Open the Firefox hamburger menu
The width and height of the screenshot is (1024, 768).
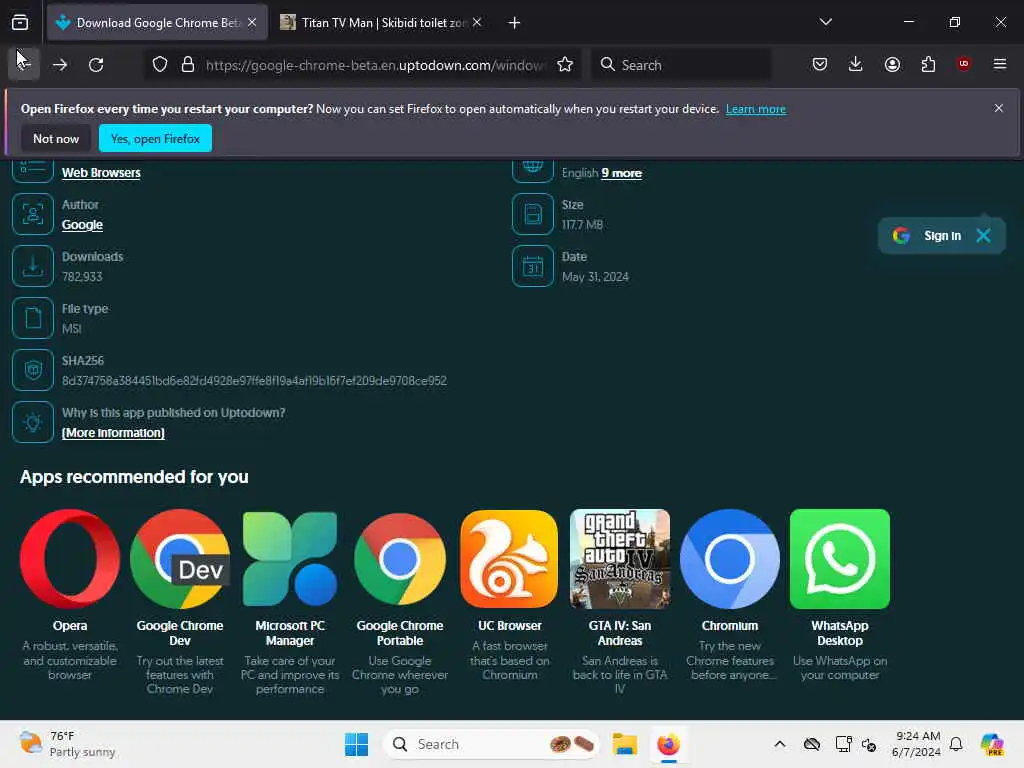pyautogui.click(x=1000, y=64)
